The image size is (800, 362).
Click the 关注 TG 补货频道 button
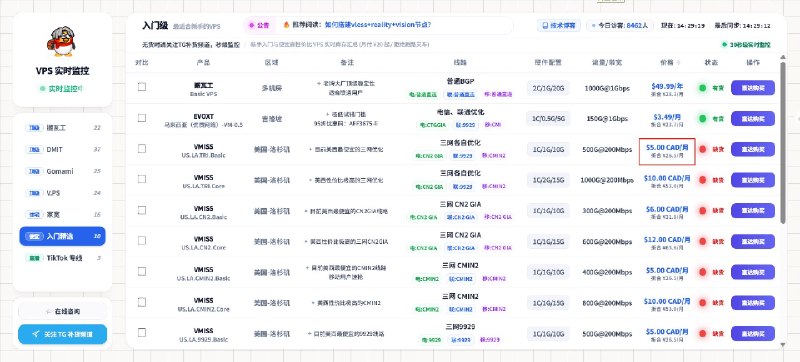coord(62,334)
